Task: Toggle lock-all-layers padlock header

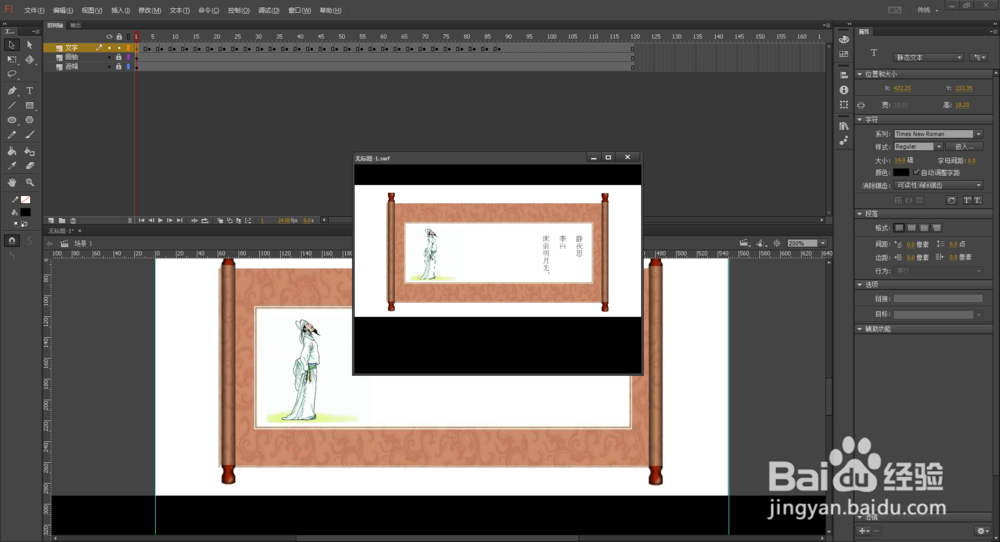Action: coord(119,37)
